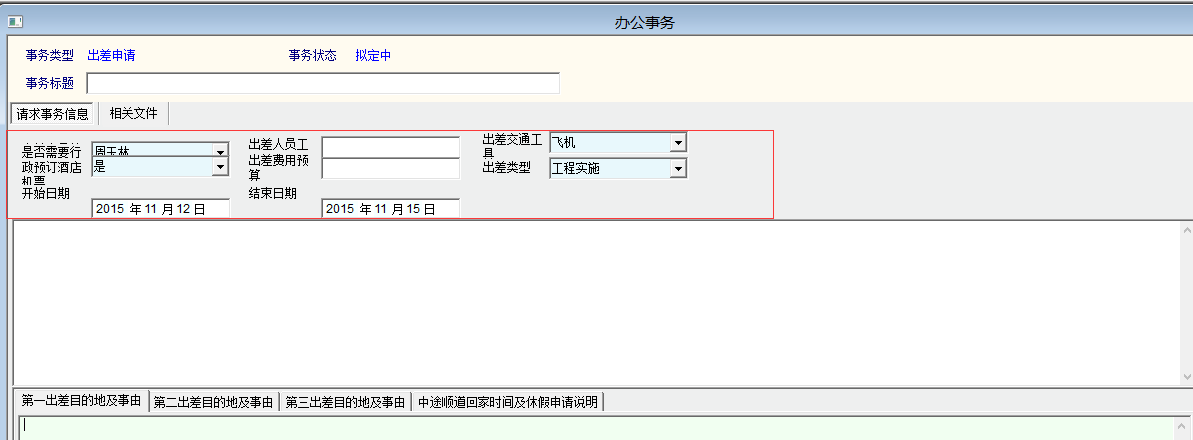Click the 开始日期 date field
This screenshot has width=1193, height=440.
(160, 209)
